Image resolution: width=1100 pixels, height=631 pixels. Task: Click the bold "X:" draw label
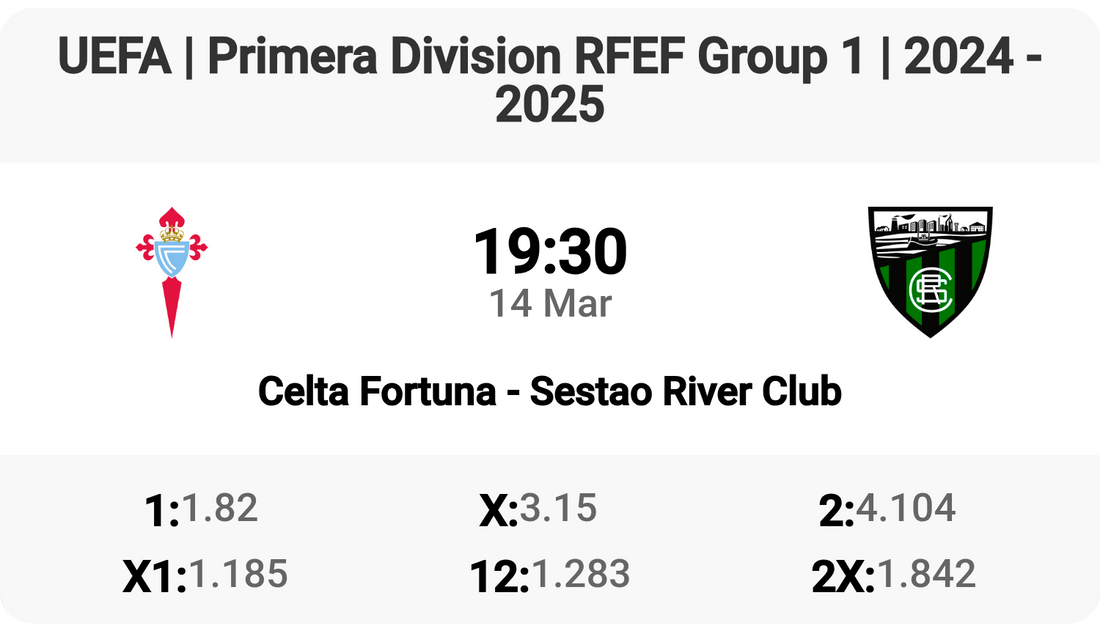tap(498, 510)
